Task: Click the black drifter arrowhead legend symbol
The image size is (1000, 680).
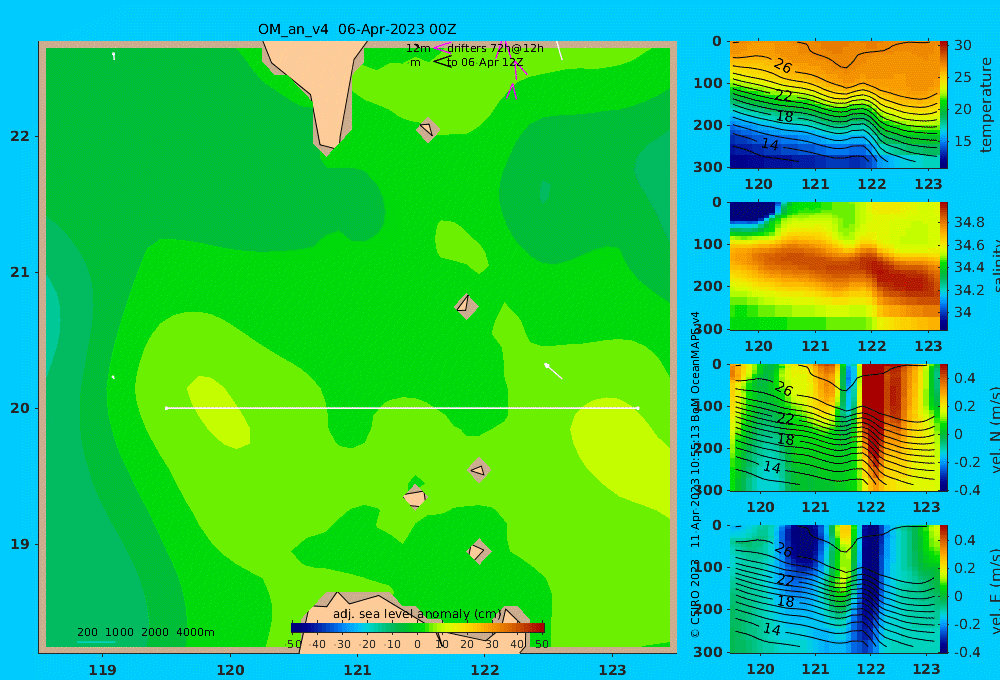Action: [x=442, y=62]
